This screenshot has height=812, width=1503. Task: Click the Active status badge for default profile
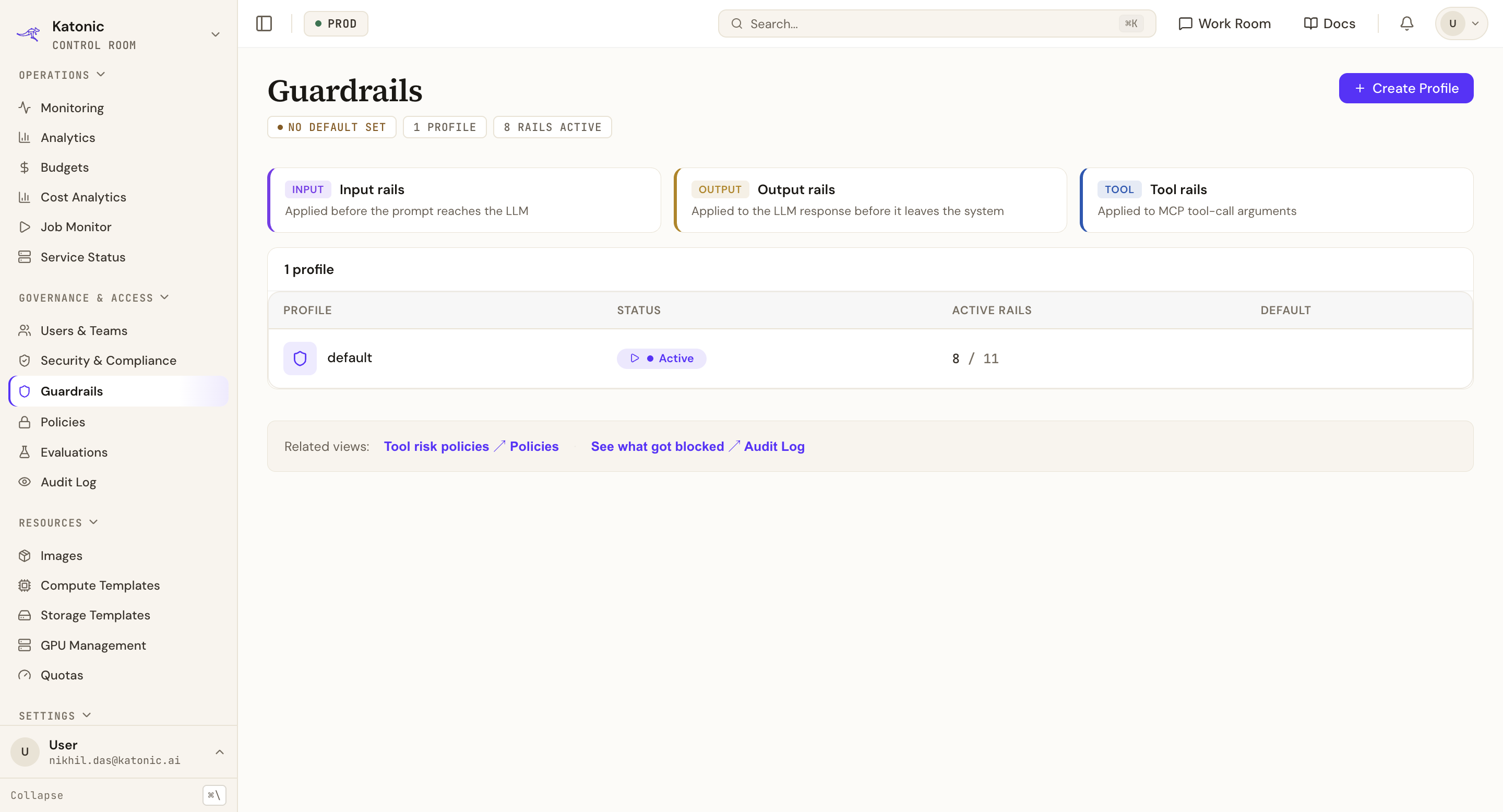[661, 358]
